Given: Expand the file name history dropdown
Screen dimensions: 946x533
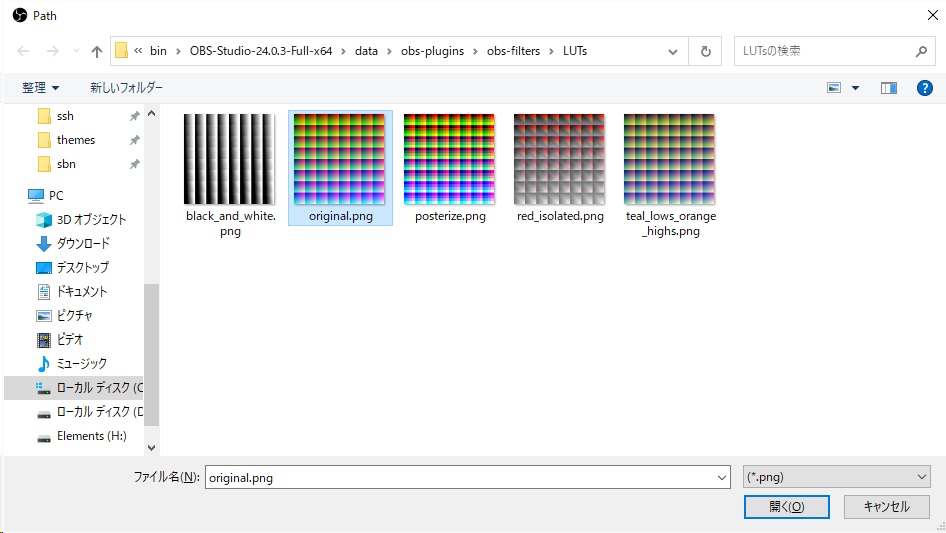Looking at the screenshot, I should coord(722,478).
